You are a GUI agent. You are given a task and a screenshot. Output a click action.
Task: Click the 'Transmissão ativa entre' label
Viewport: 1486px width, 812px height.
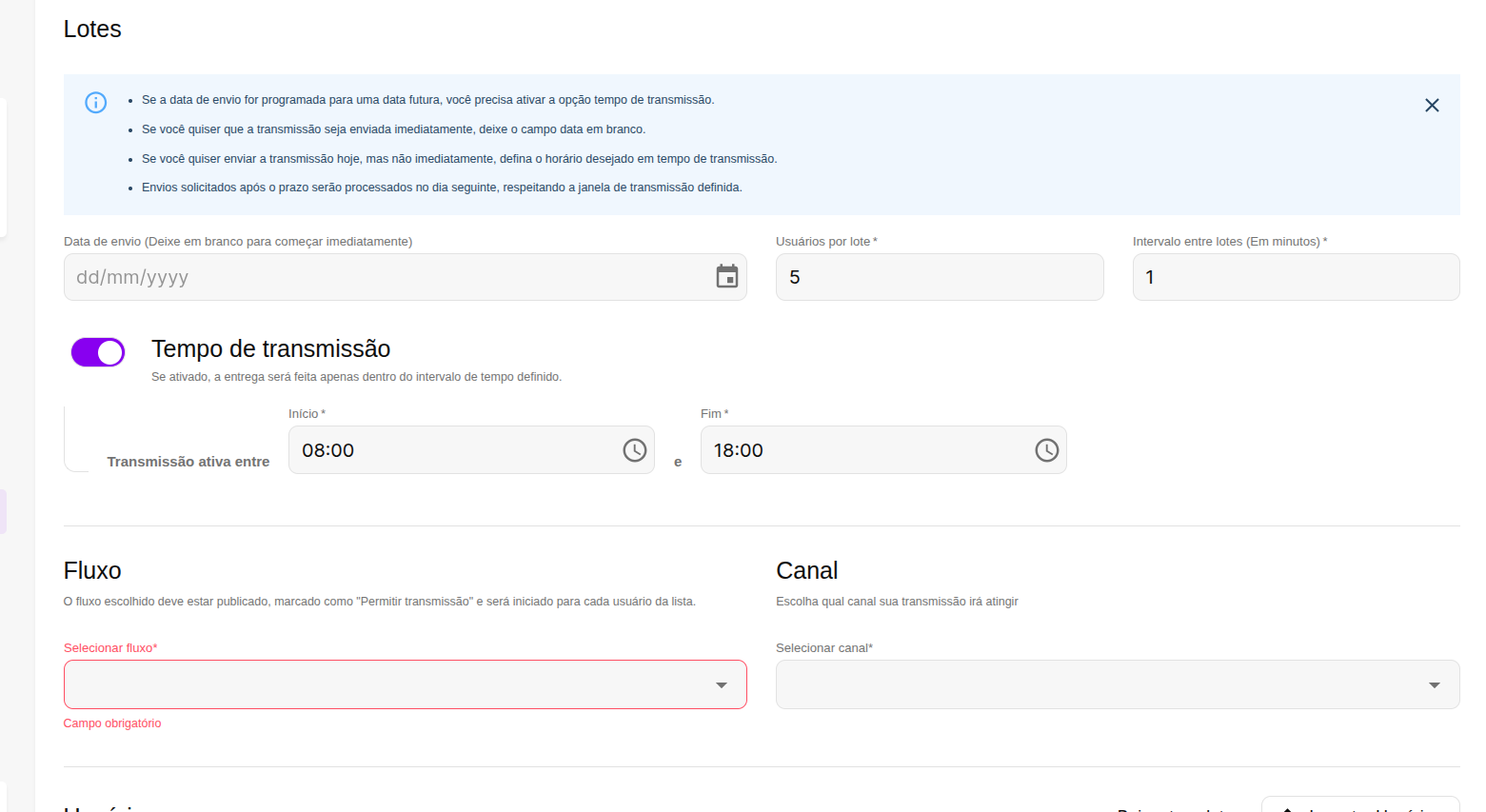188,462
